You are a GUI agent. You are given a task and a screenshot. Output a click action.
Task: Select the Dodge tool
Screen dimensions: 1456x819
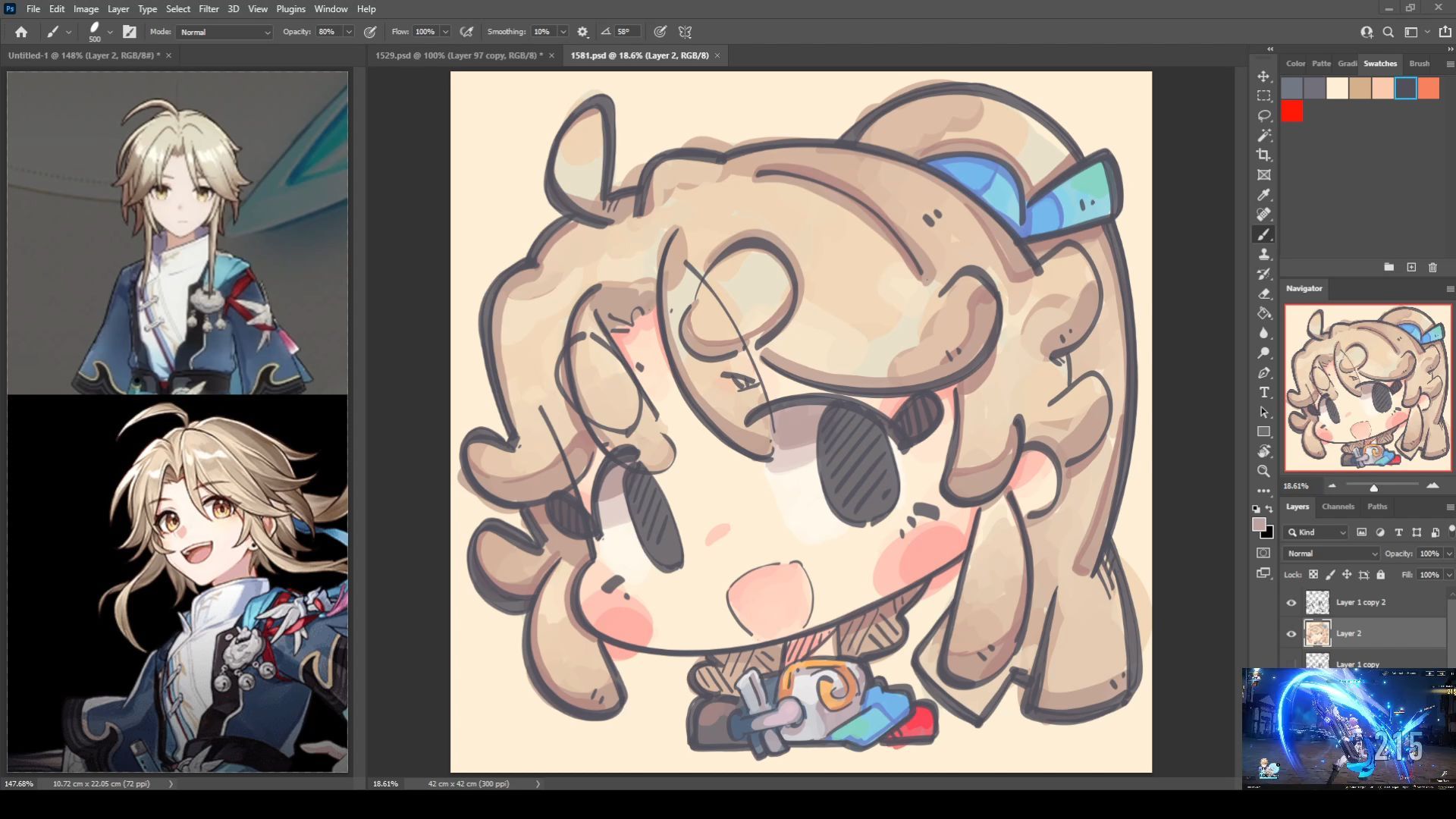(x=1263, y=353)
